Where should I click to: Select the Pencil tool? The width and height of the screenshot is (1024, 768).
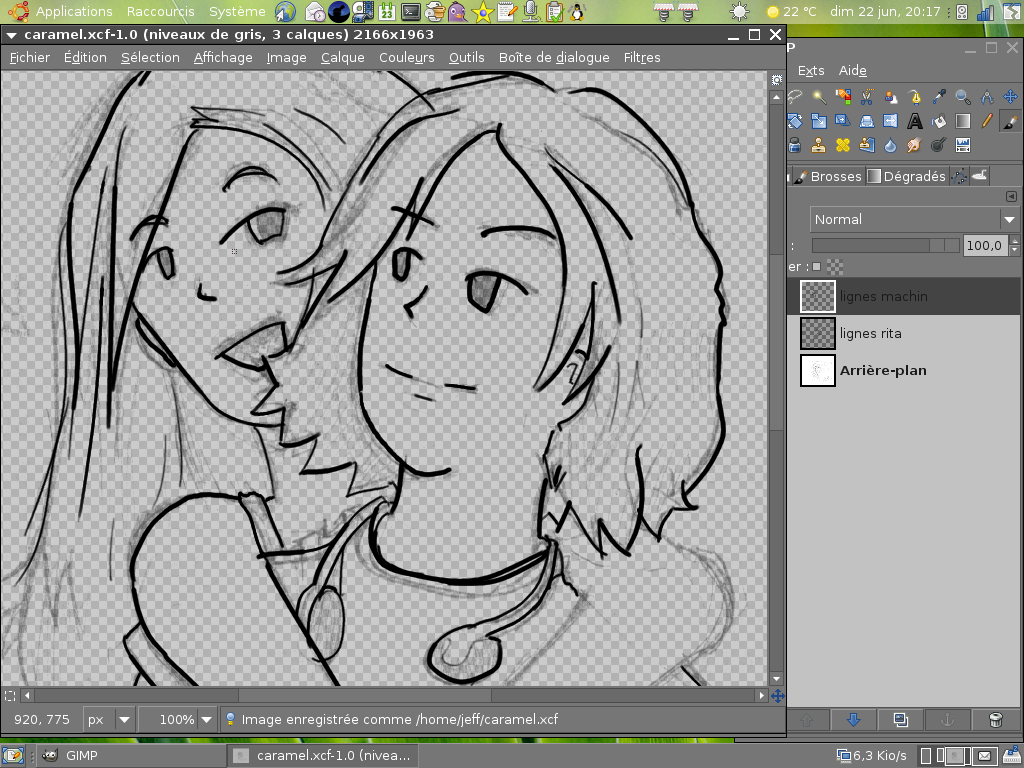click(x=987, y=122)
